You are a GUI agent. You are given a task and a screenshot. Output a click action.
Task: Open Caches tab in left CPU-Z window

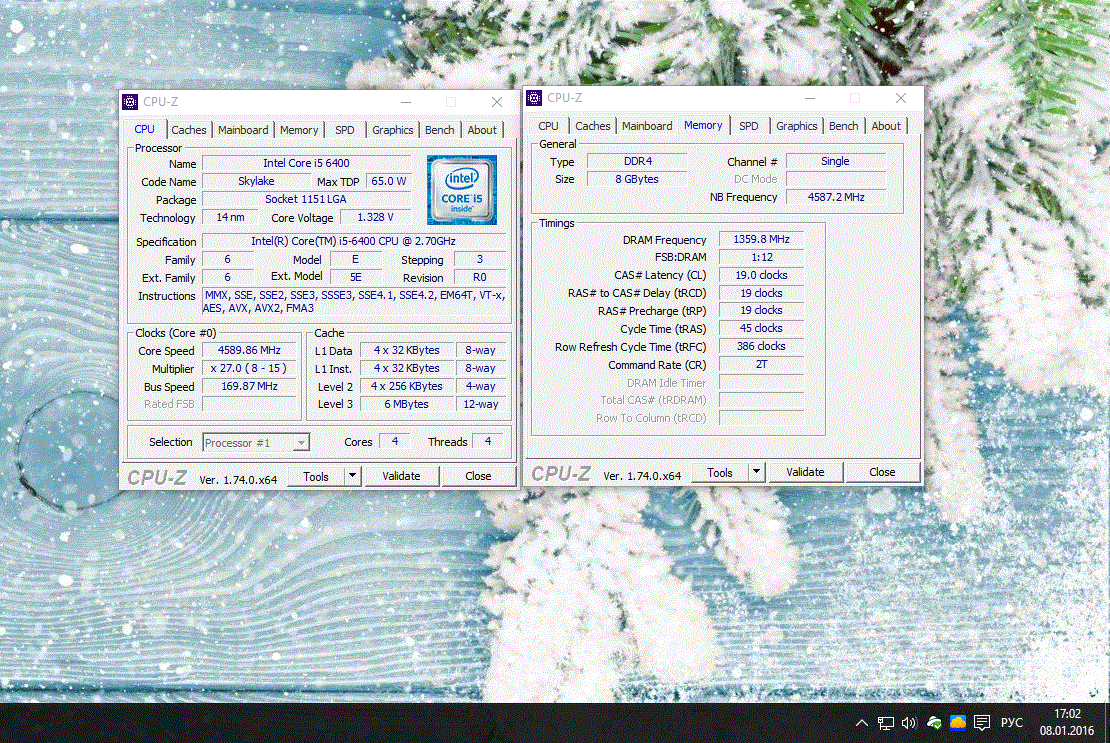point(189,130)
